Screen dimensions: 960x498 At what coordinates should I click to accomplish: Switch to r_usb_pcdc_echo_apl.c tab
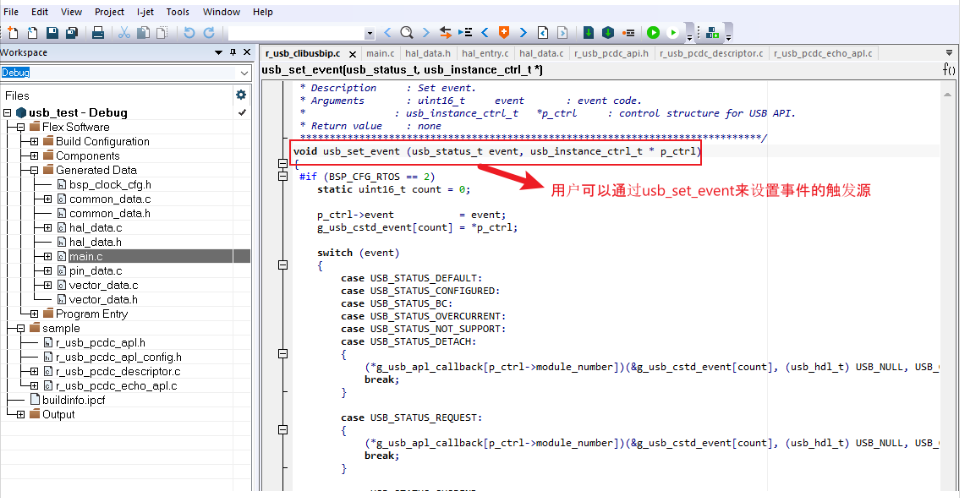(823, 53)
